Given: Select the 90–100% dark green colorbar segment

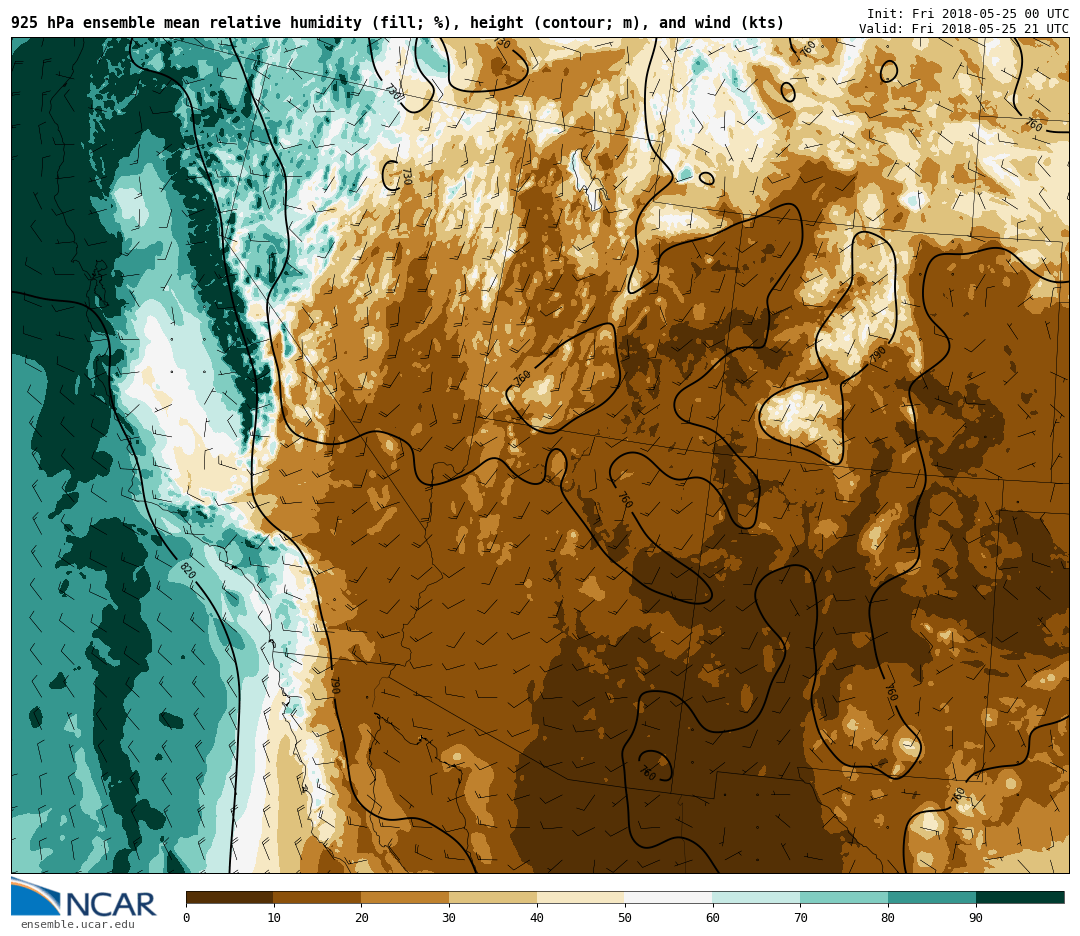Looking at the screenshot, I should [1020, 897].
